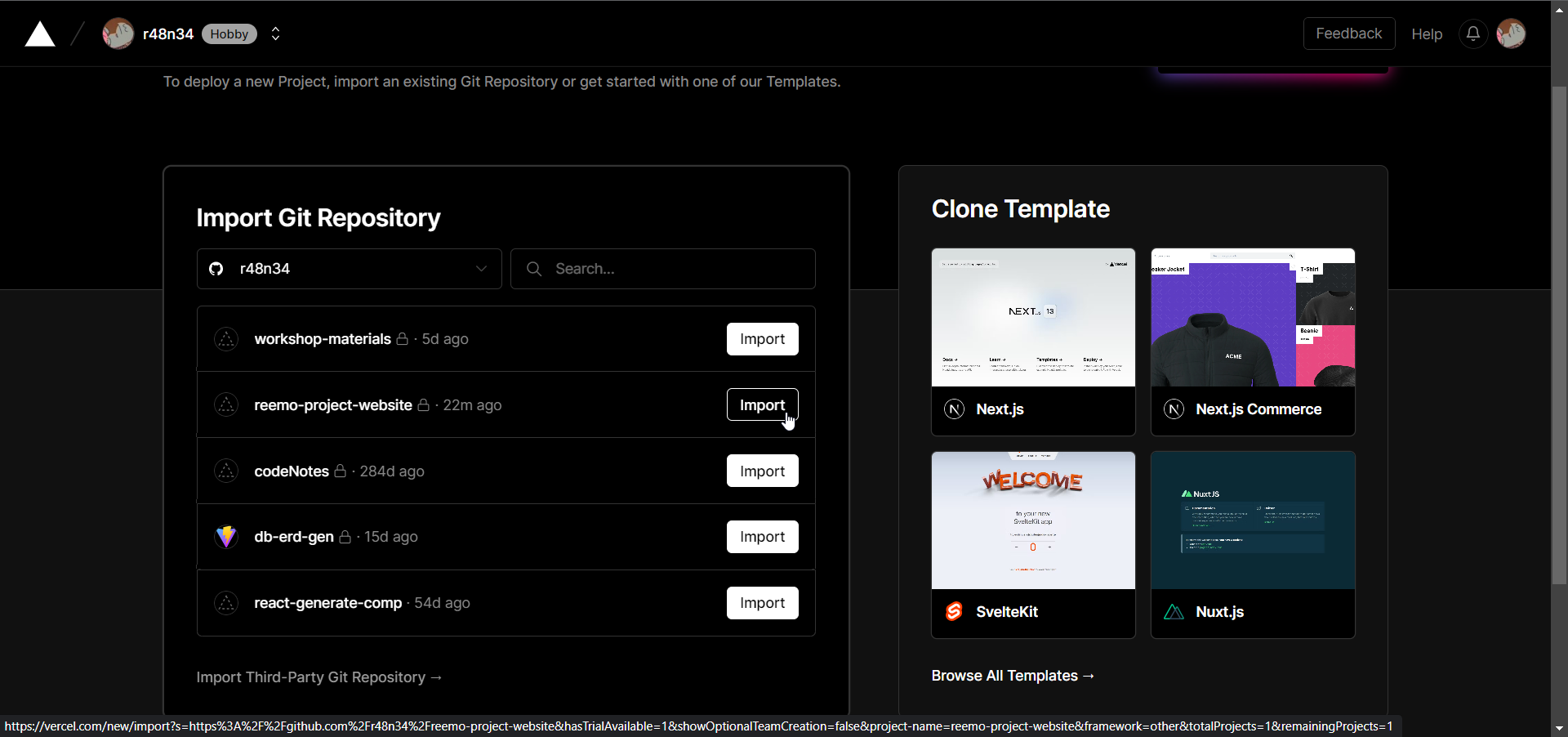This screenshot has width=1568, height=737.
Task: Import the reemo-project-website repository
Action: click(763, 404)
